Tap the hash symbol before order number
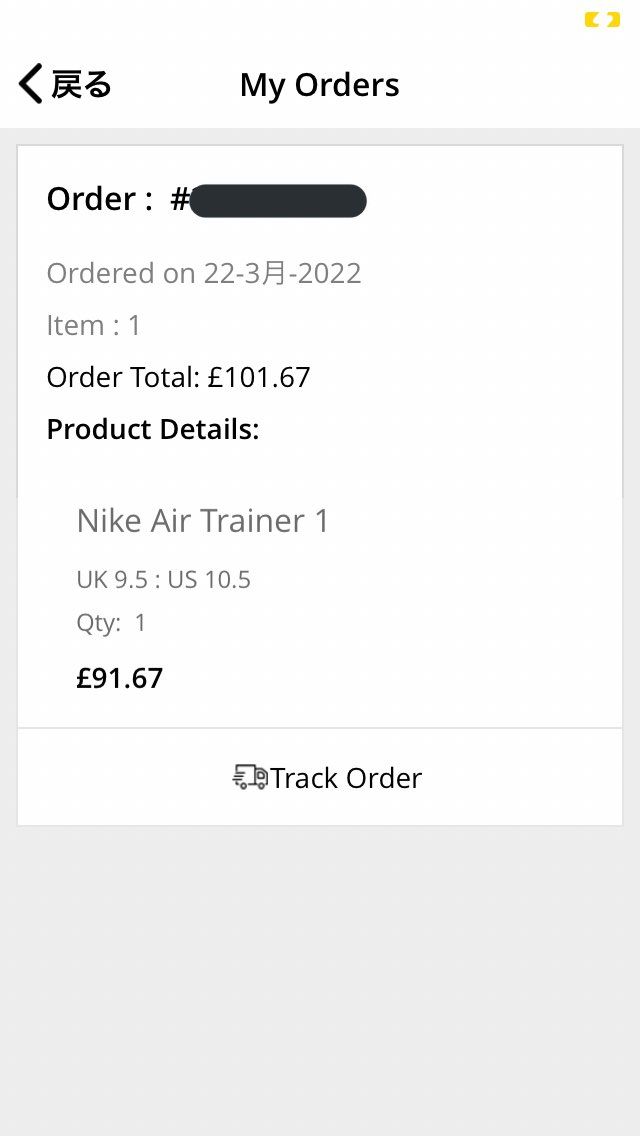This screenshot has height=1136, width=640. coord(179,199)
